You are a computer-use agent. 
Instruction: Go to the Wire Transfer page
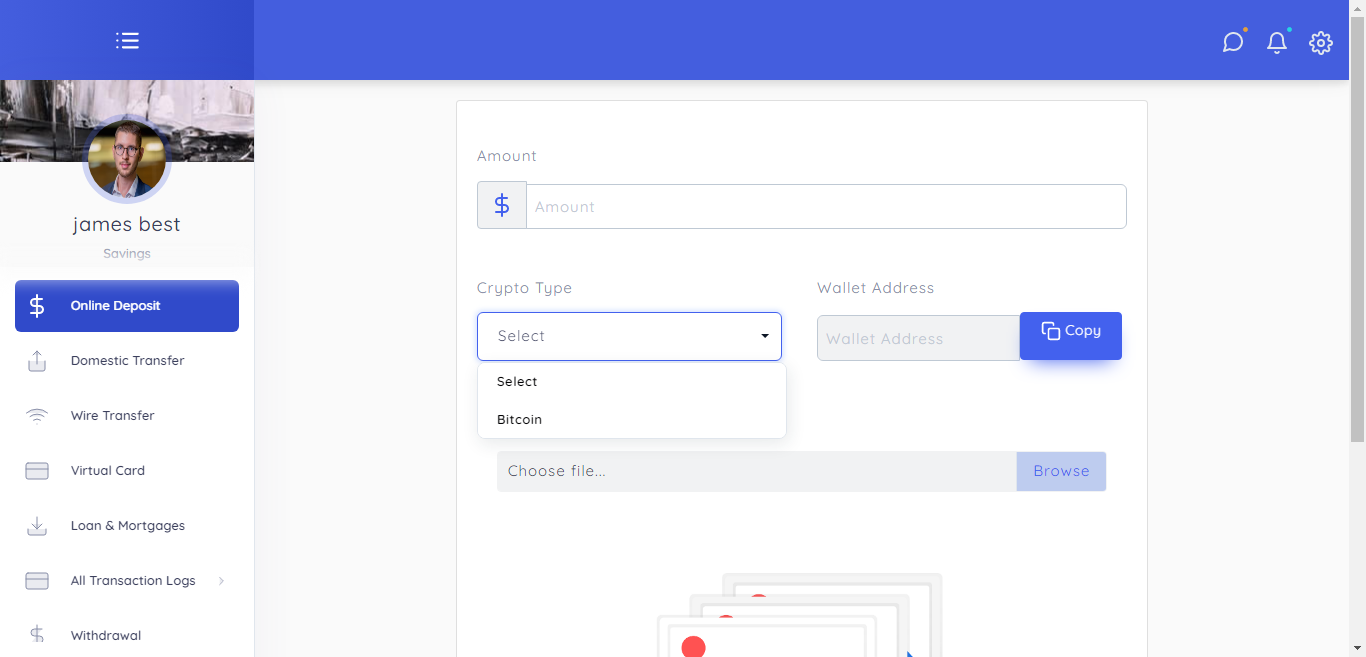pos(113,416)
